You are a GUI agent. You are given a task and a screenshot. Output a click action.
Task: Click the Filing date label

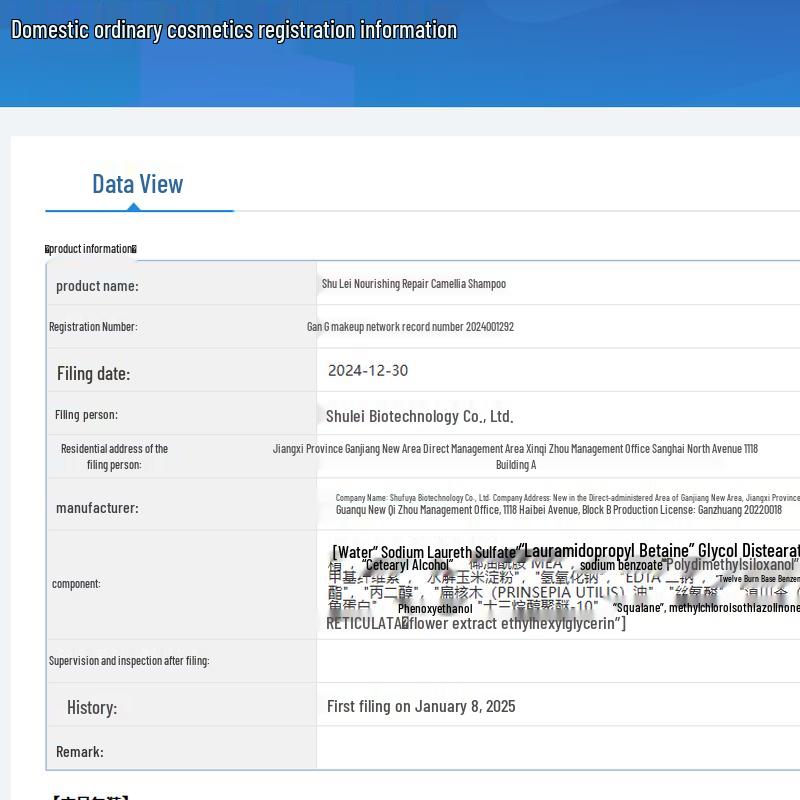(x=93, y=373)
